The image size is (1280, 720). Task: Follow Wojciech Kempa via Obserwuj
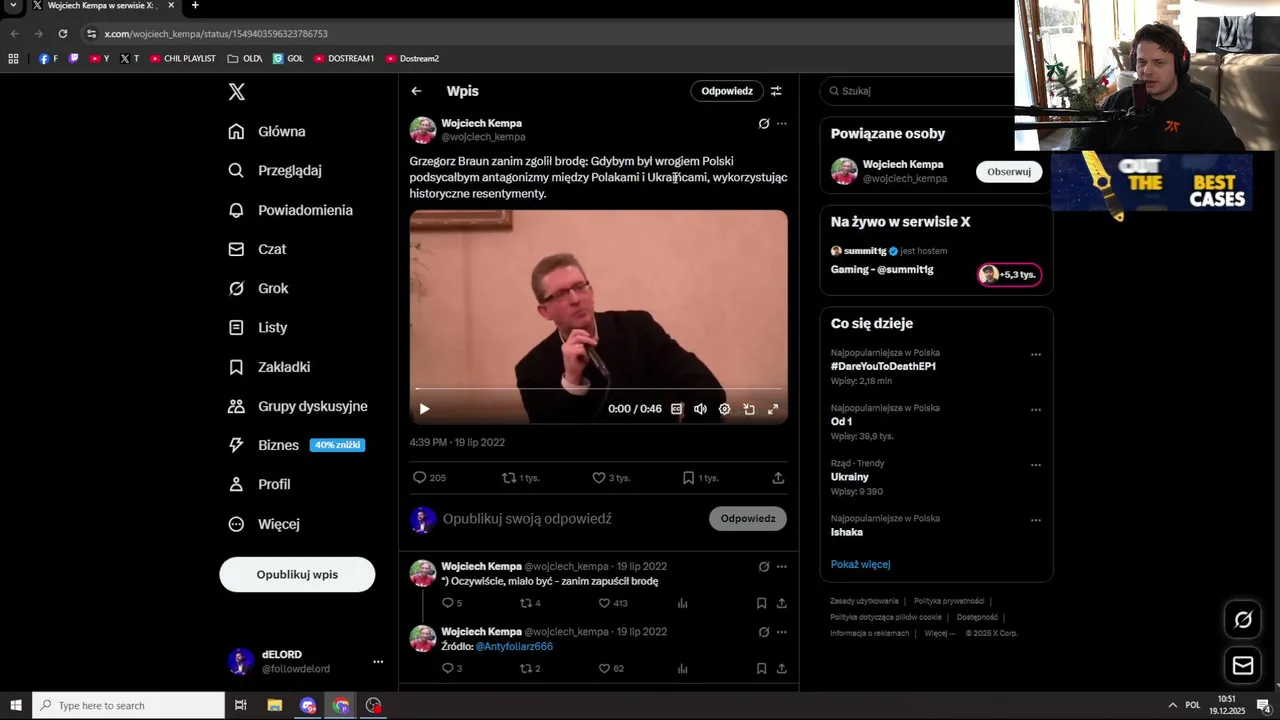point(1009,171)
